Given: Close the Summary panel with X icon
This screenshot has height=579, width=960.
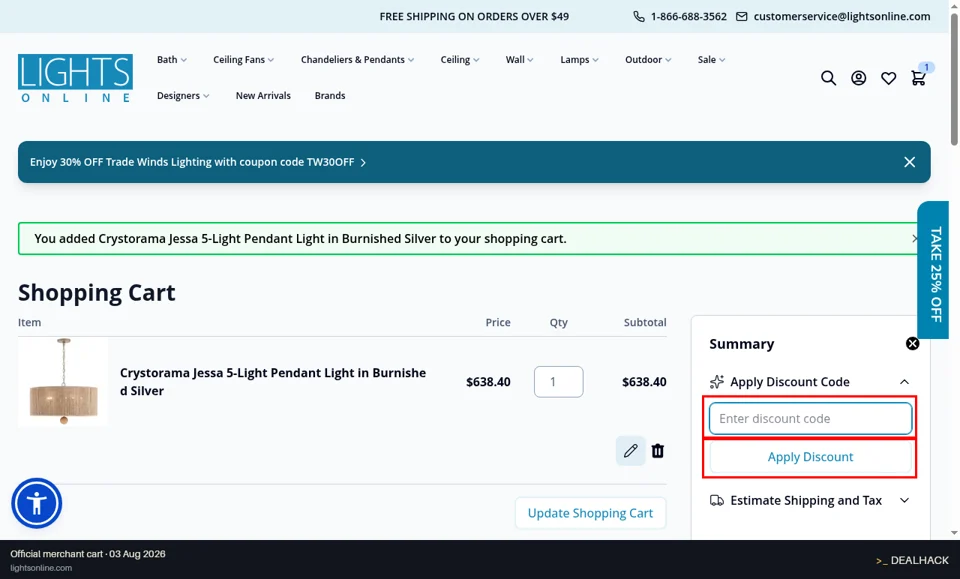Looking at the screenshot, I should click(x=912, y=344).
